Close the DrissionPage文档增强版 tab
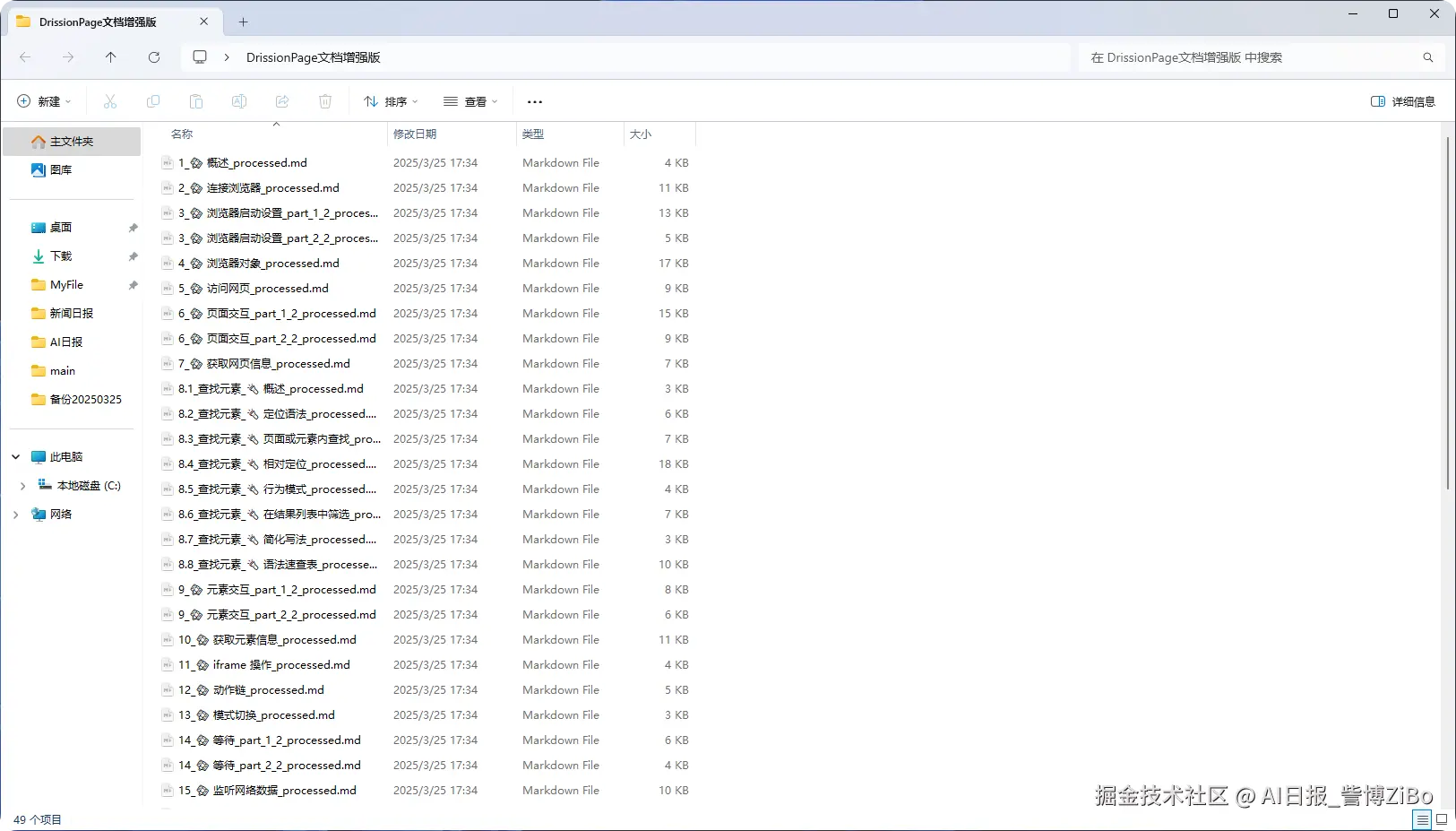Viewport: 1456px width, 831px height. [204, 22]
